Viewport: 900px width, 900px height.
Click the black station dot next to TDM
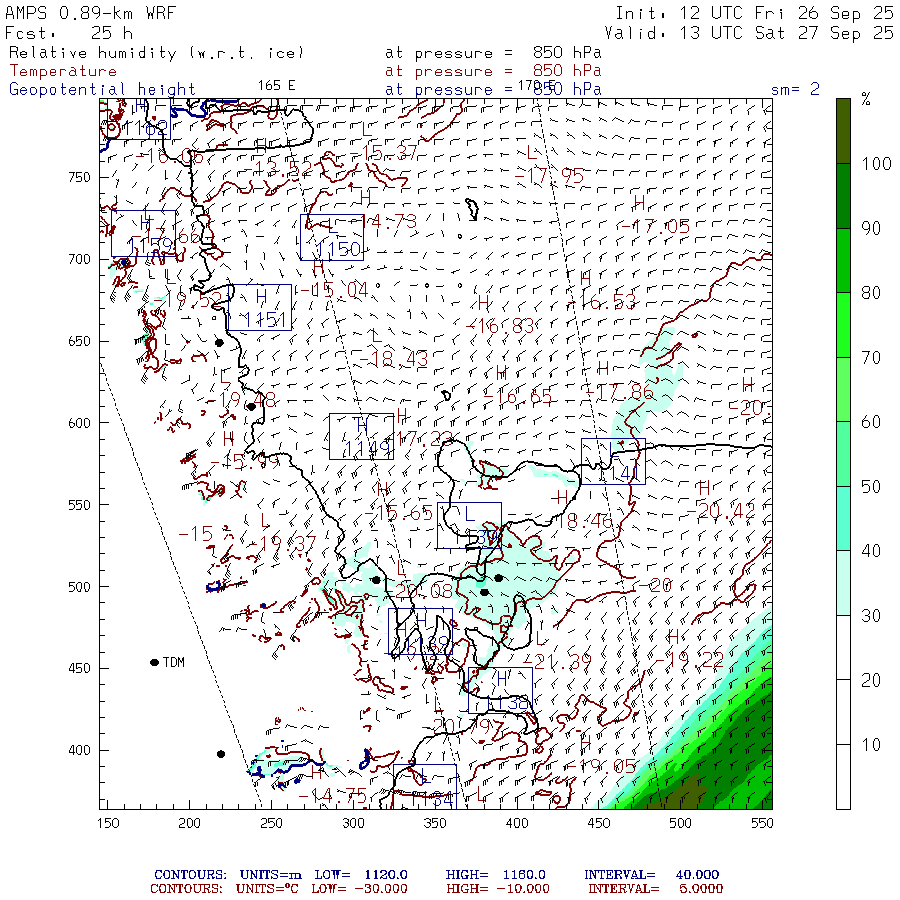coord(154,662)
